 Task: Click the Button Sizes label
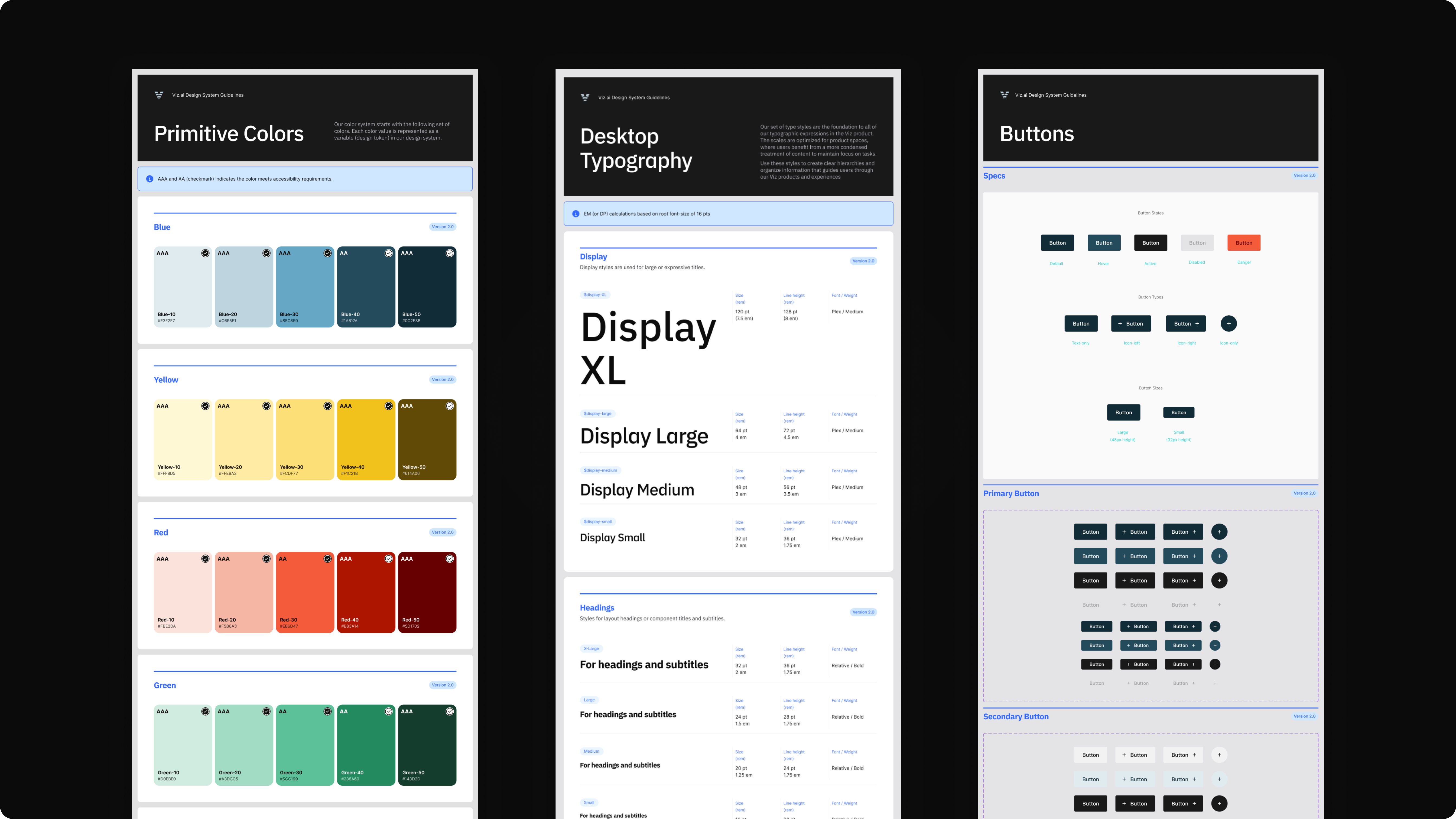[1151, 388]
